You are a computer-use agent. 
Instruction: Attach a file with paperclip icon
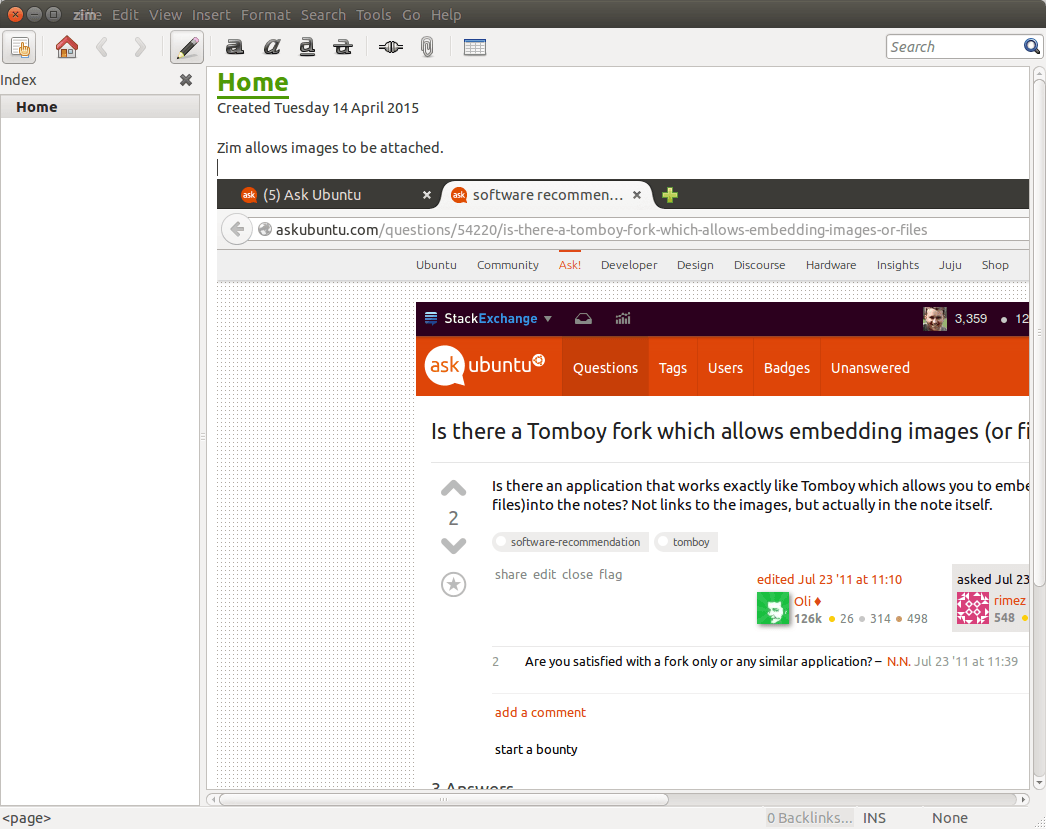click(x=427, y=47)
